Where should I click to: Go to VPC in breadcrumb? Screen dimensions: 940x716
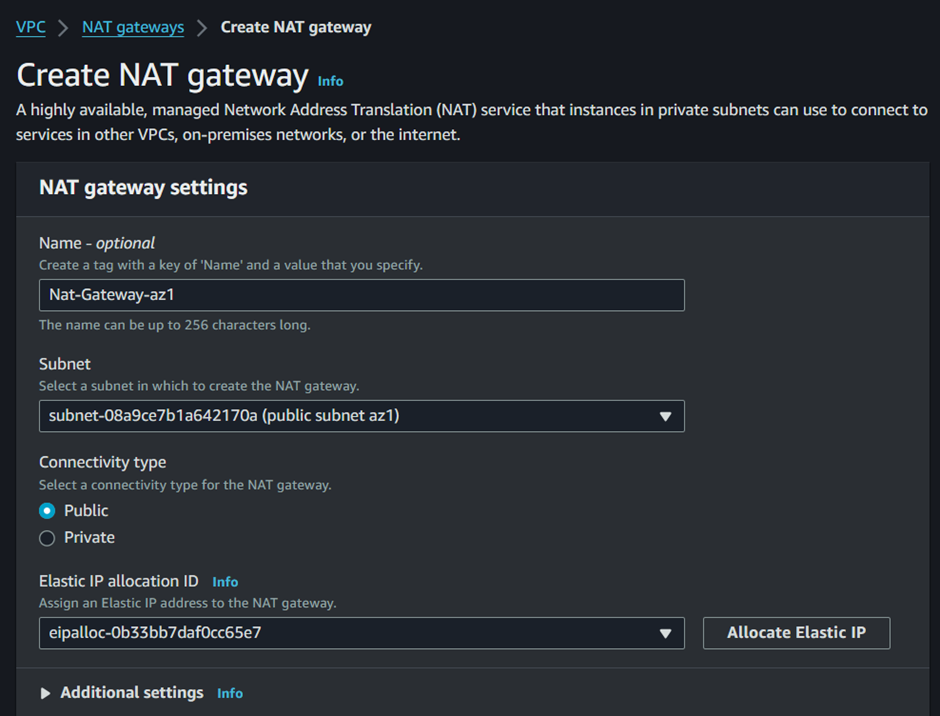(x=31, y=27)
